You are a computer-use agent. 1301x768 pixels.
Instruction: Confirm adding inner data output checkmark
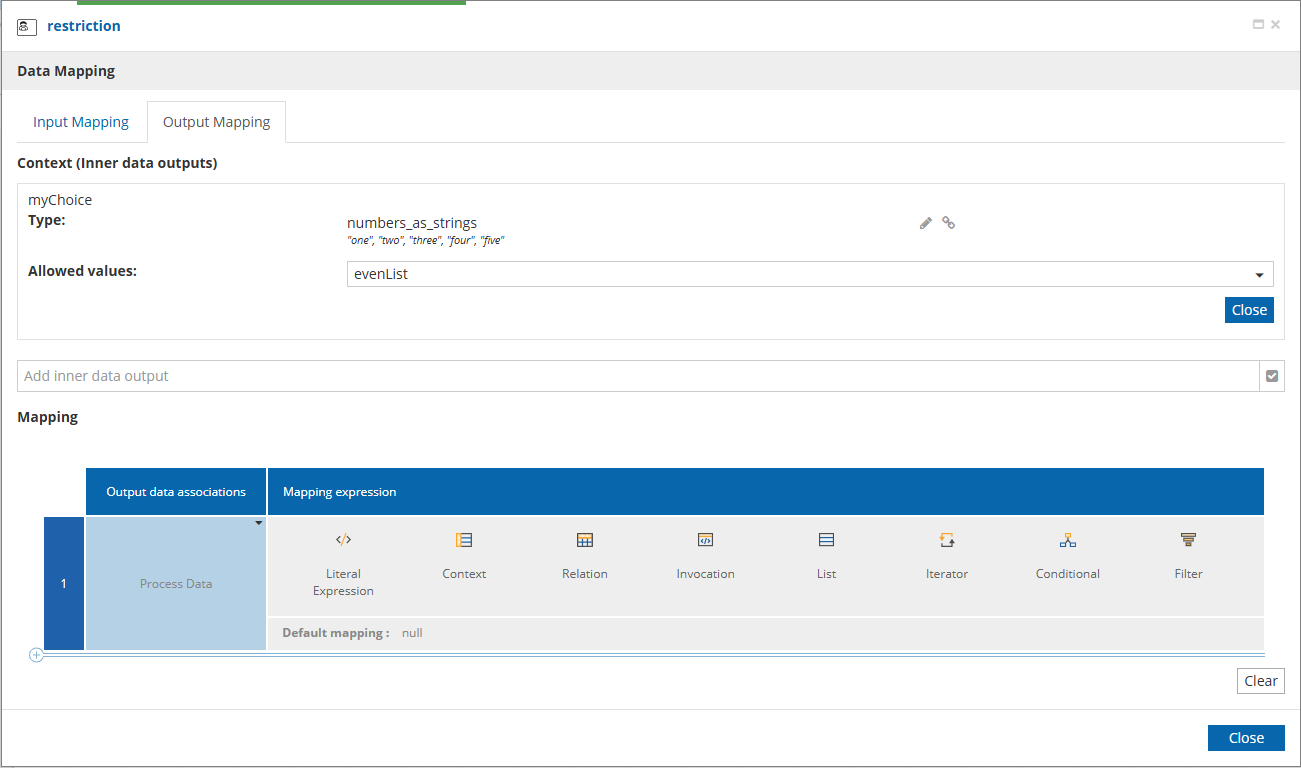[x=1272, y=376]
